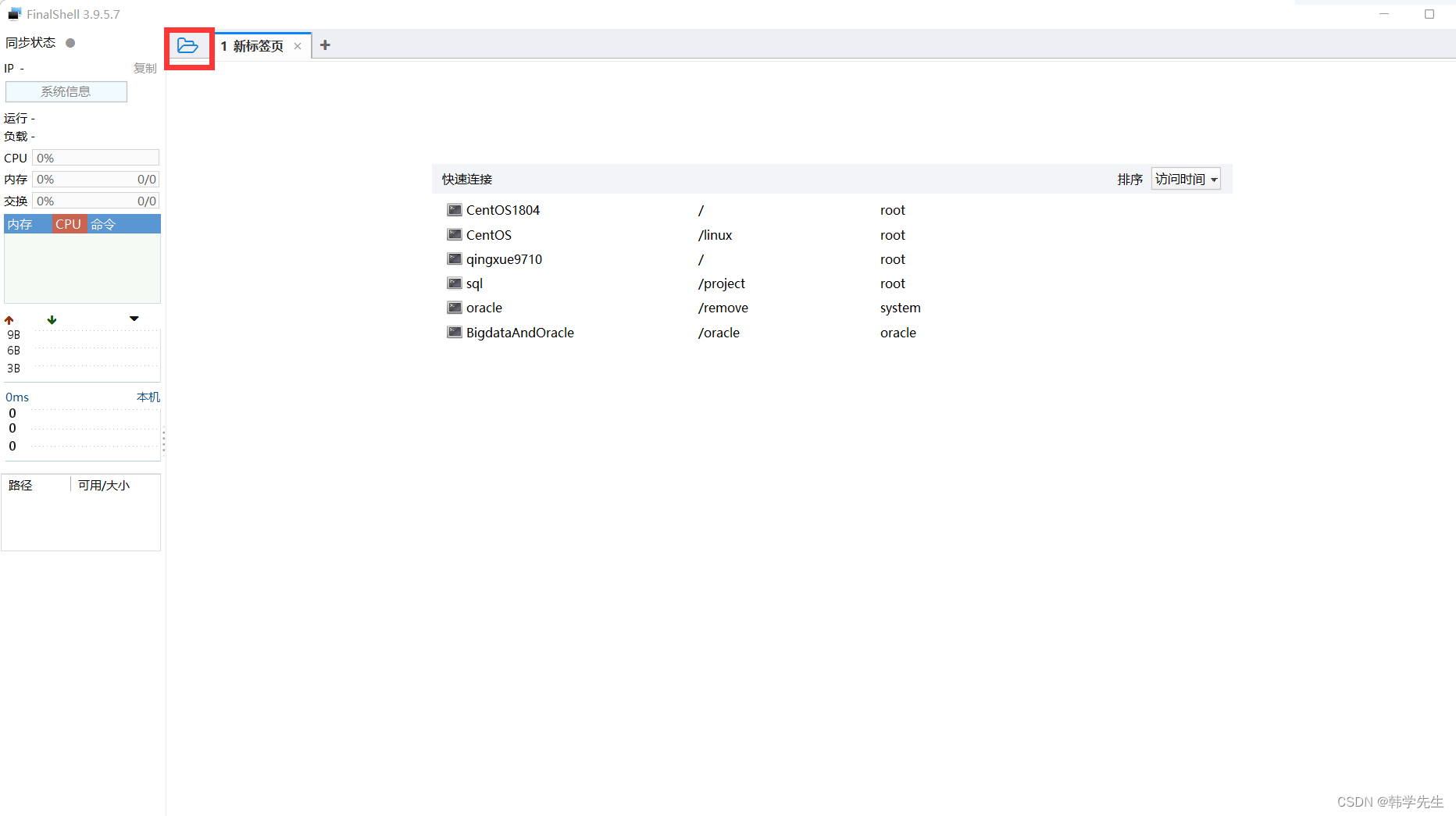
Task: Connect to CentOS1804 quick connection
Action: [x=503, y=210]
